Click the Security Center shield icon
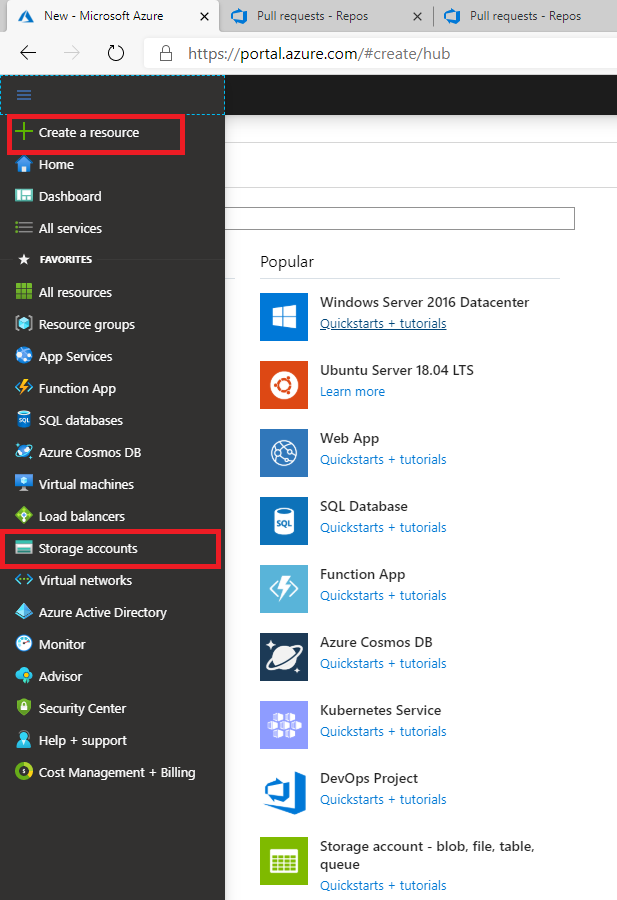The image size is (617, 900). (24, 707)
